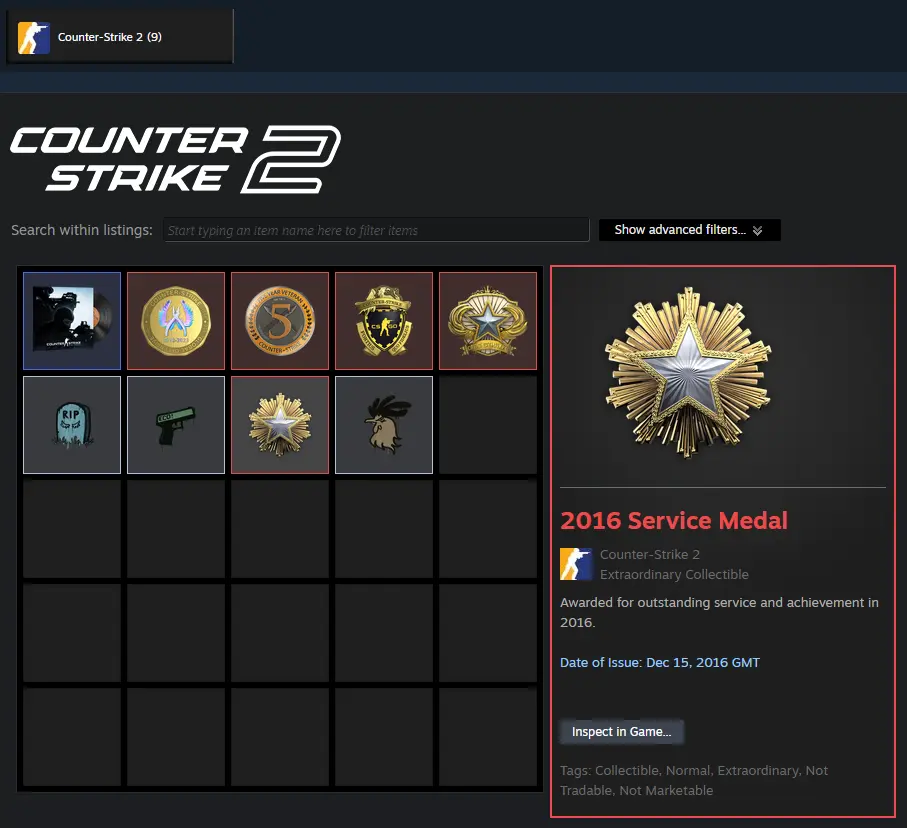Open the Counter-Strike 2 (9) inventory tab
The width and height of the screenshot is (907, 828).
[120, 36]
